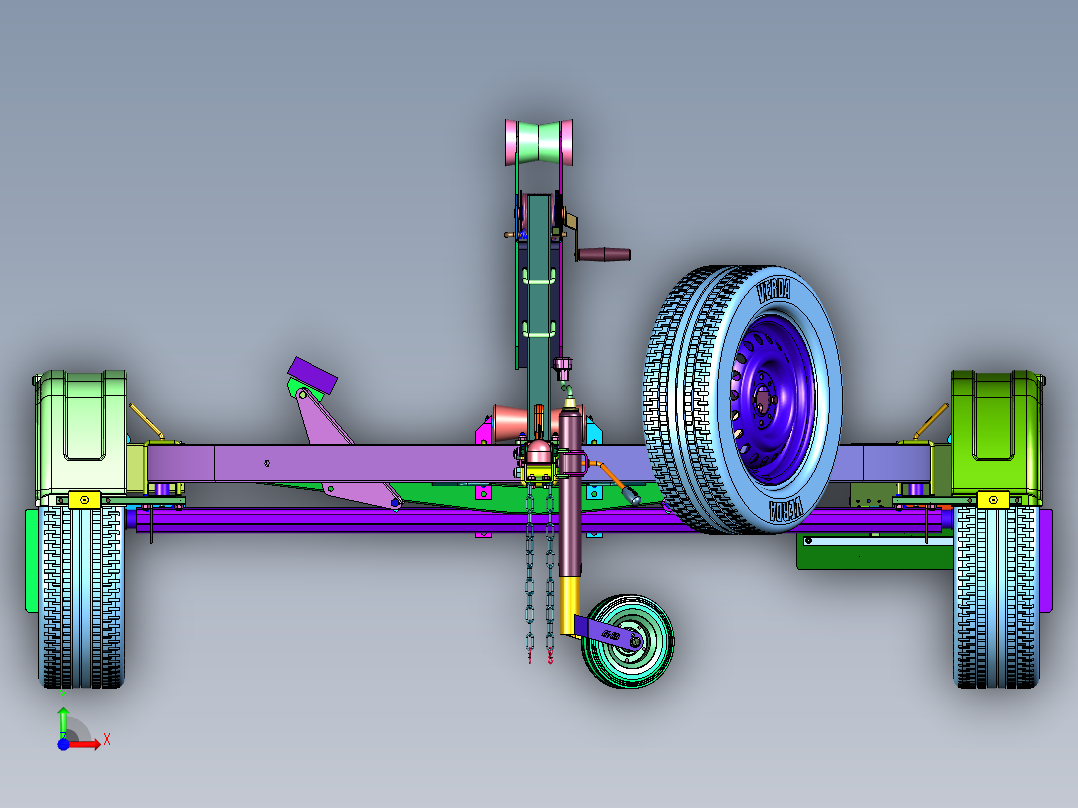Select the hanging safety chains
The width and height of the screenshot is (1078, 808).
pos(540,574)
